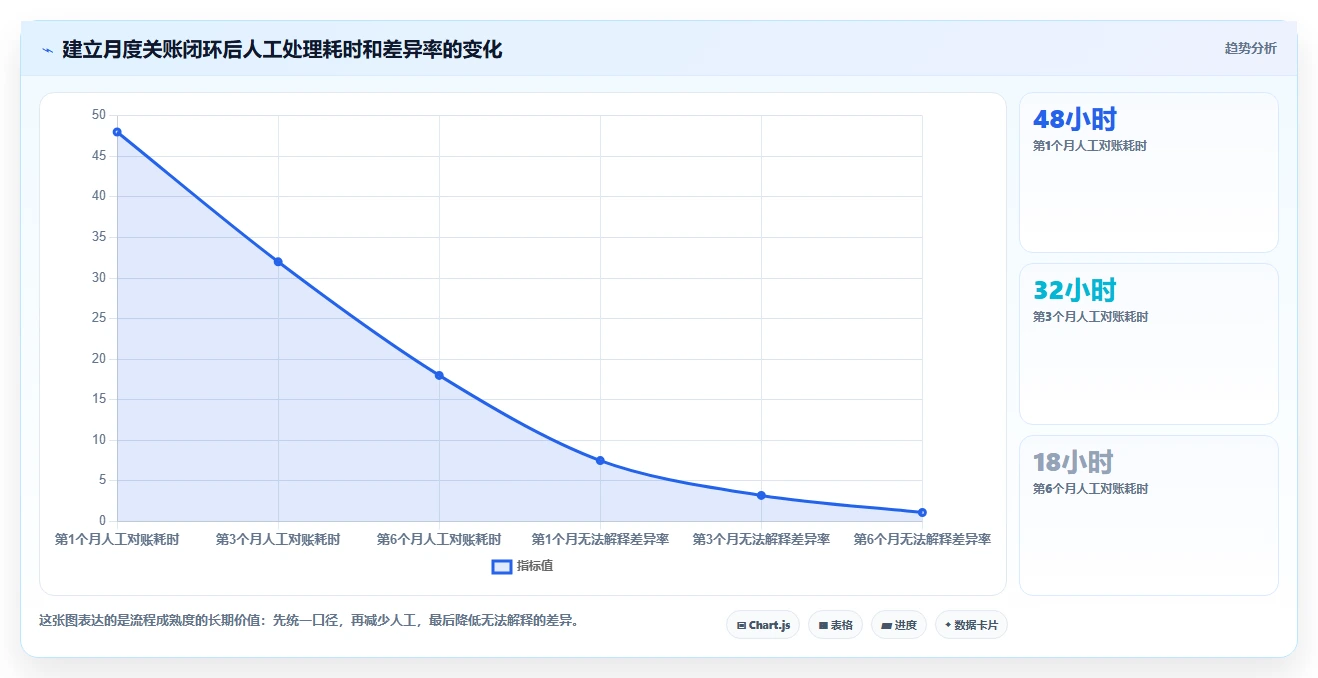Select the 进度 tag button
Screen dimensions: 1318x678
[x=899, y=625]
